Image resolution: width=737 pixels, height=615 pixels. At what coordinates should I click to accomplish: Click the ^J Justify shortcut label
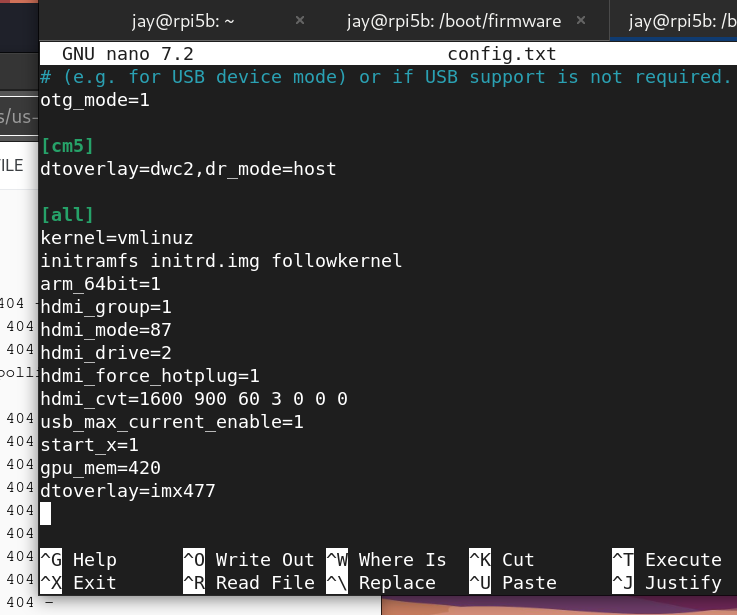666,583
